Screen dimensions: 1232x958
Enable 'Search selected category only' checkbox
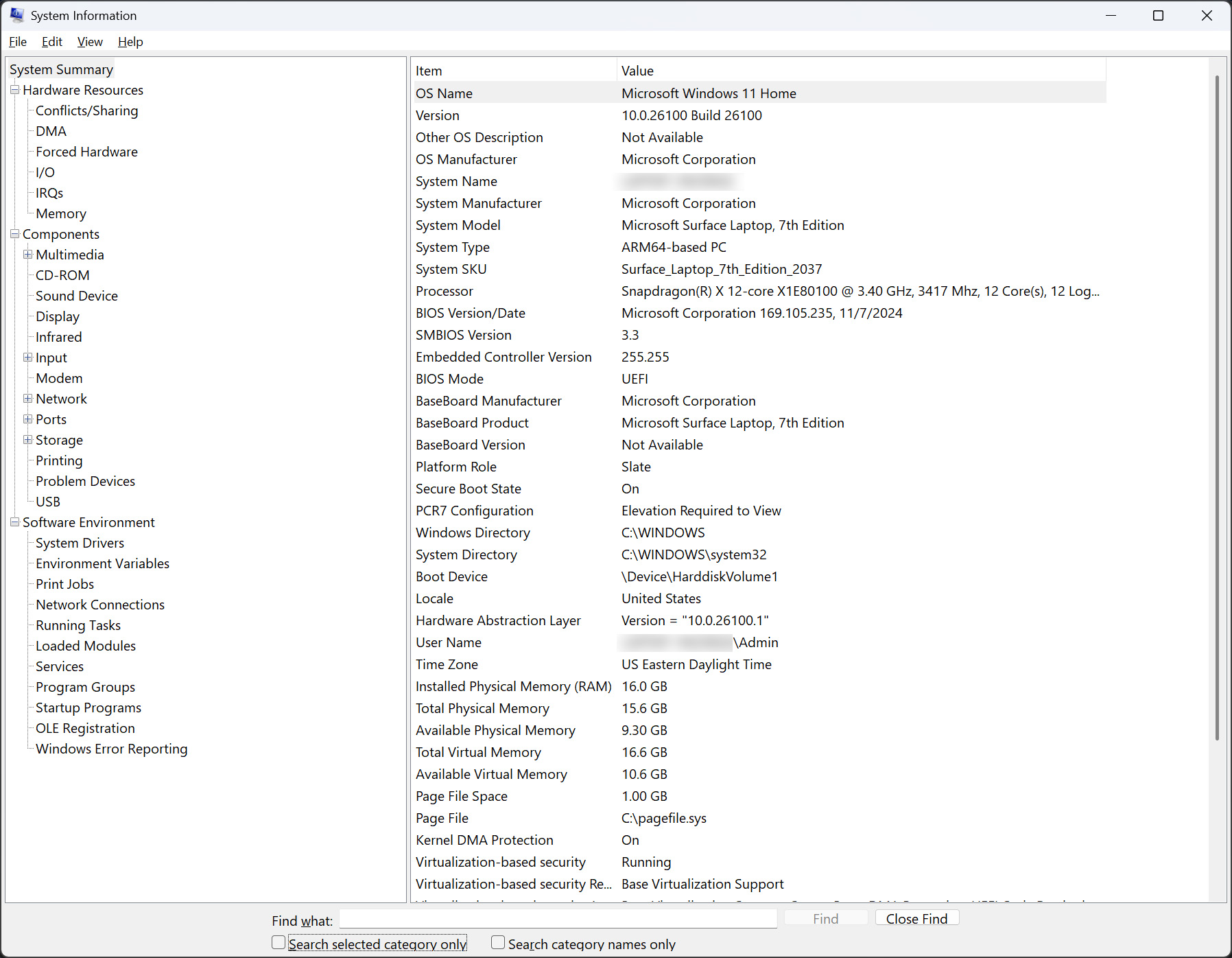[x=279, y=943]
